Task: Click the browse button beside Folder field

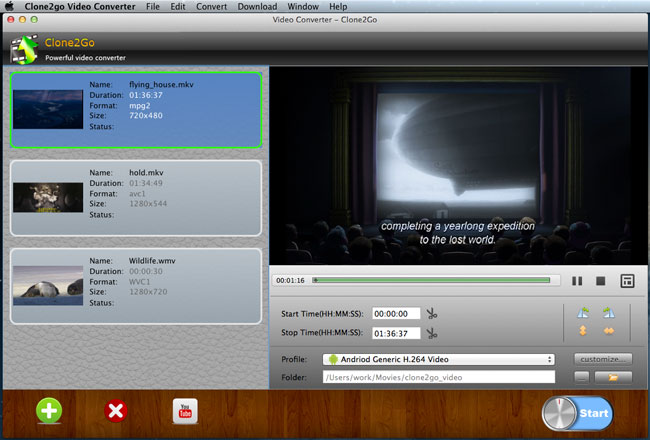Action: 582,377
